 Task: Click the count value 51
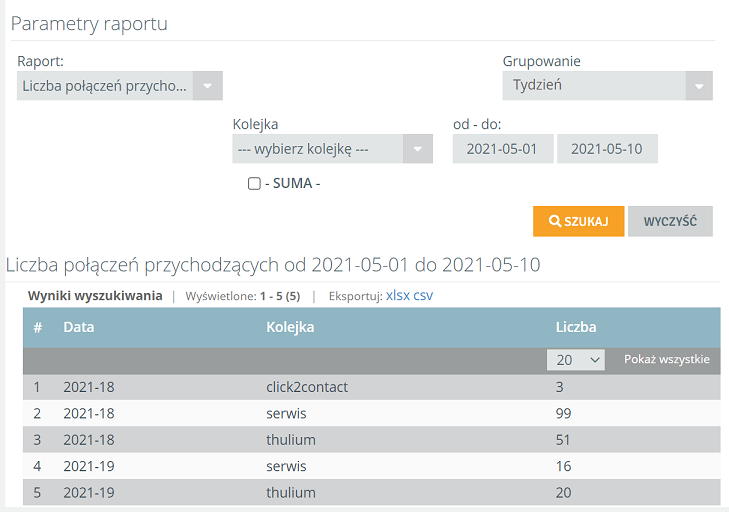pyautogui.click(x=563, y=440)
